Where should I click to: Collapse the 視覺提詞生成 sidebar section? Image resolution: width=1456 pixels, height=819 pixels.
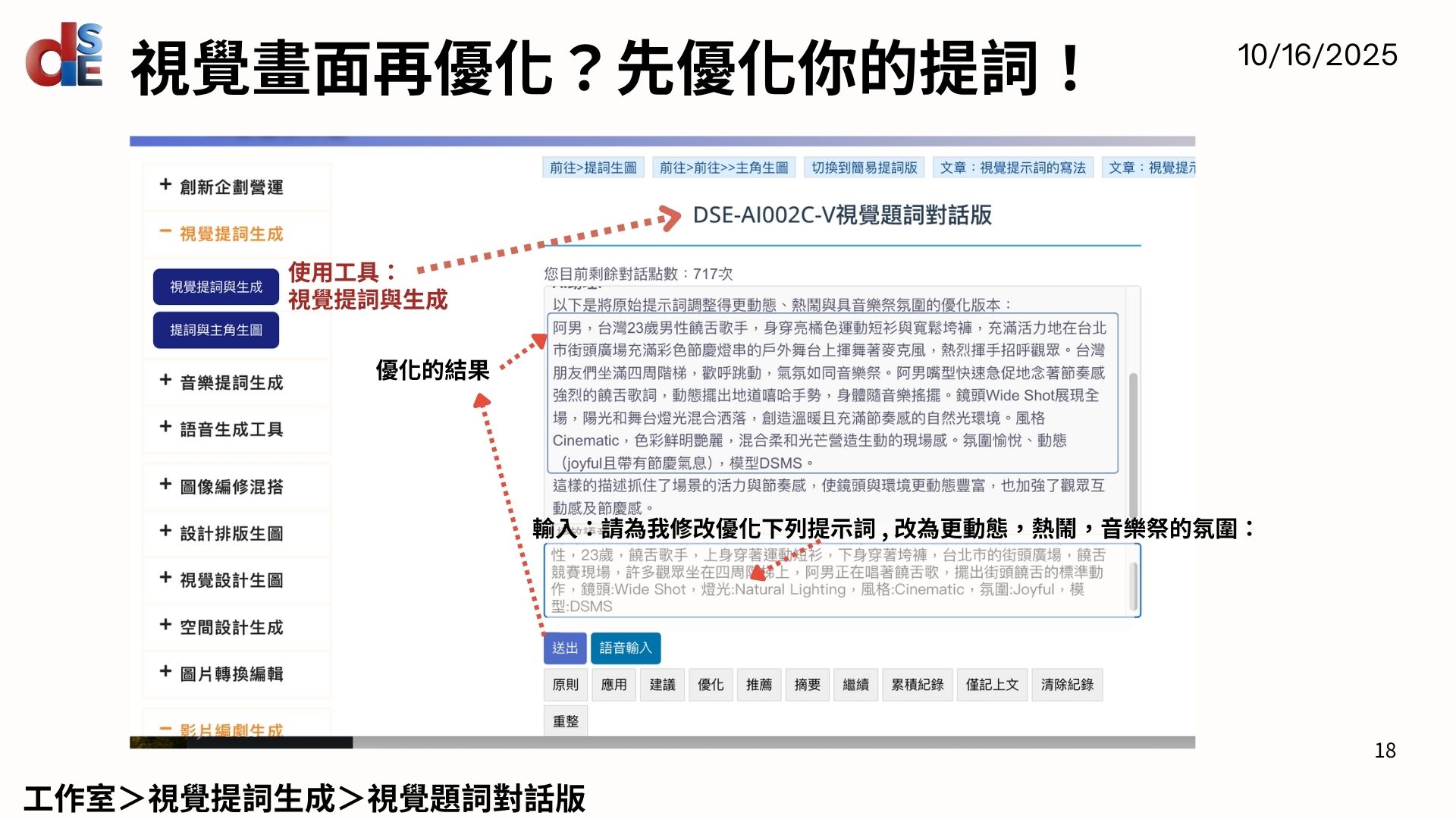231,234
